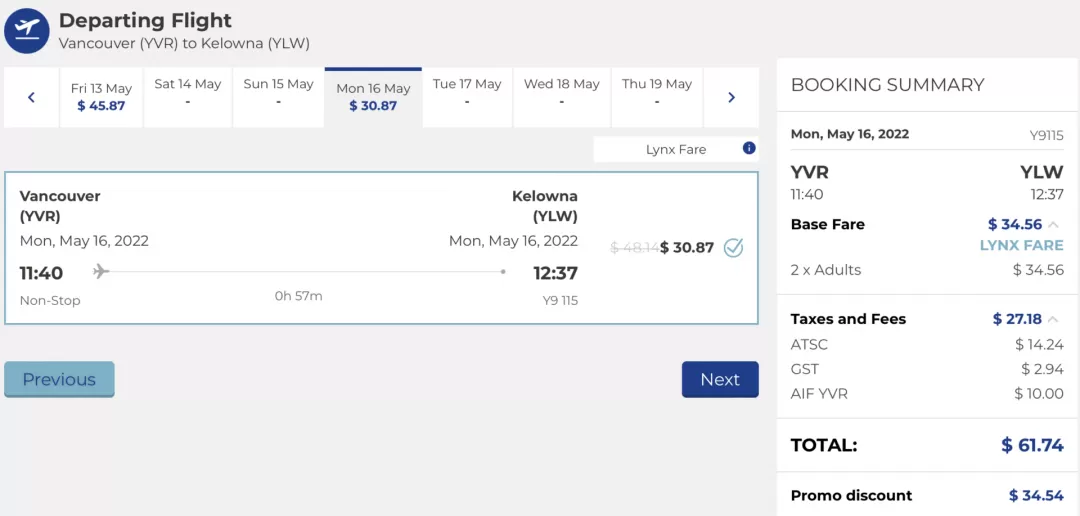
Task: Select the Vancouver to Kelowna flight card
Action: (x=381, y=248)
